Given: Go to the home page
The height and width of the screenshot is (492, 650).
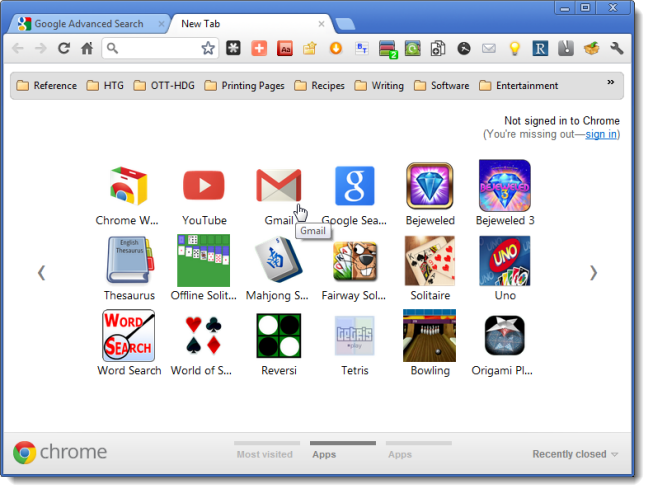Looking at the screenshot, I should 87,48.
